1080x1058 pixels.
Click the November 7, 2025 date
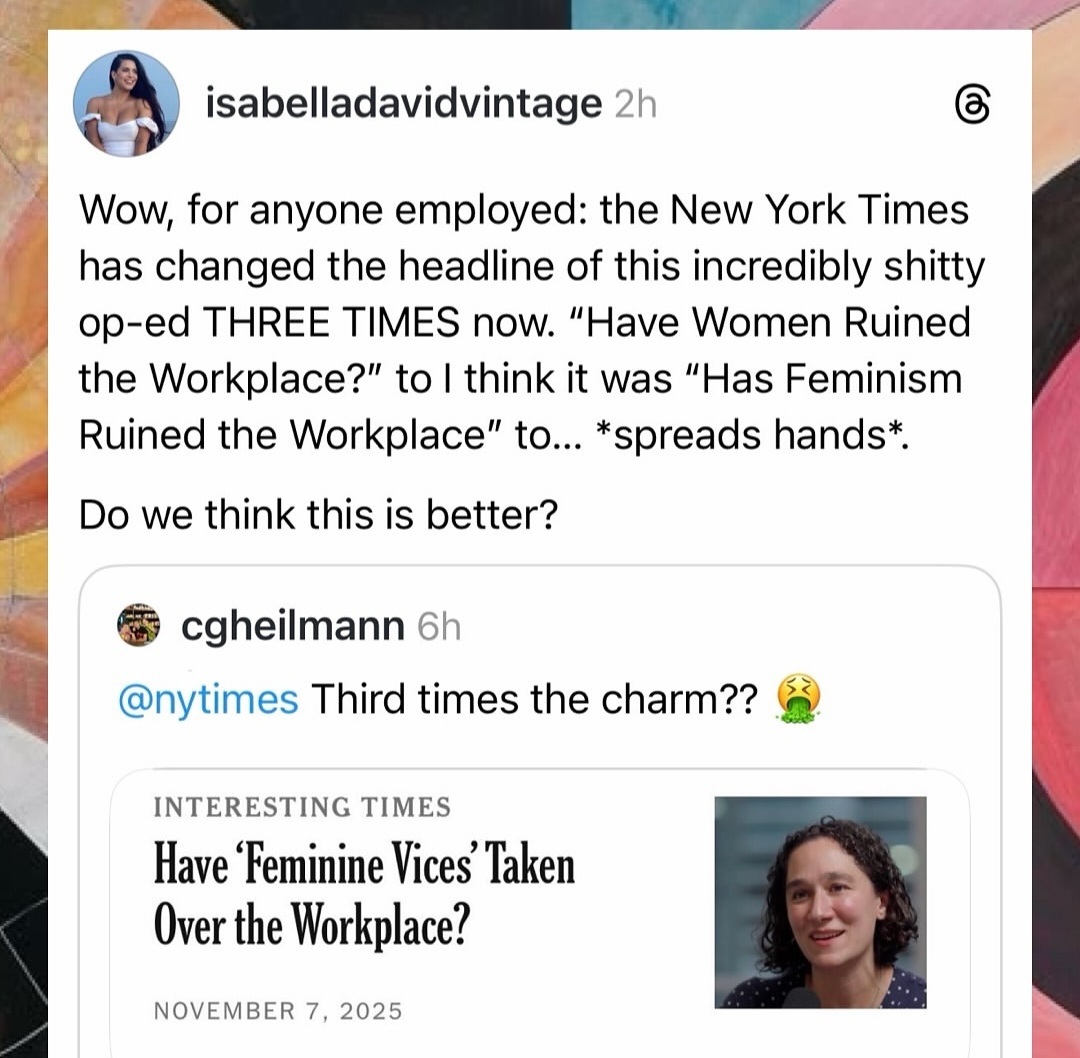(277, 1011)
